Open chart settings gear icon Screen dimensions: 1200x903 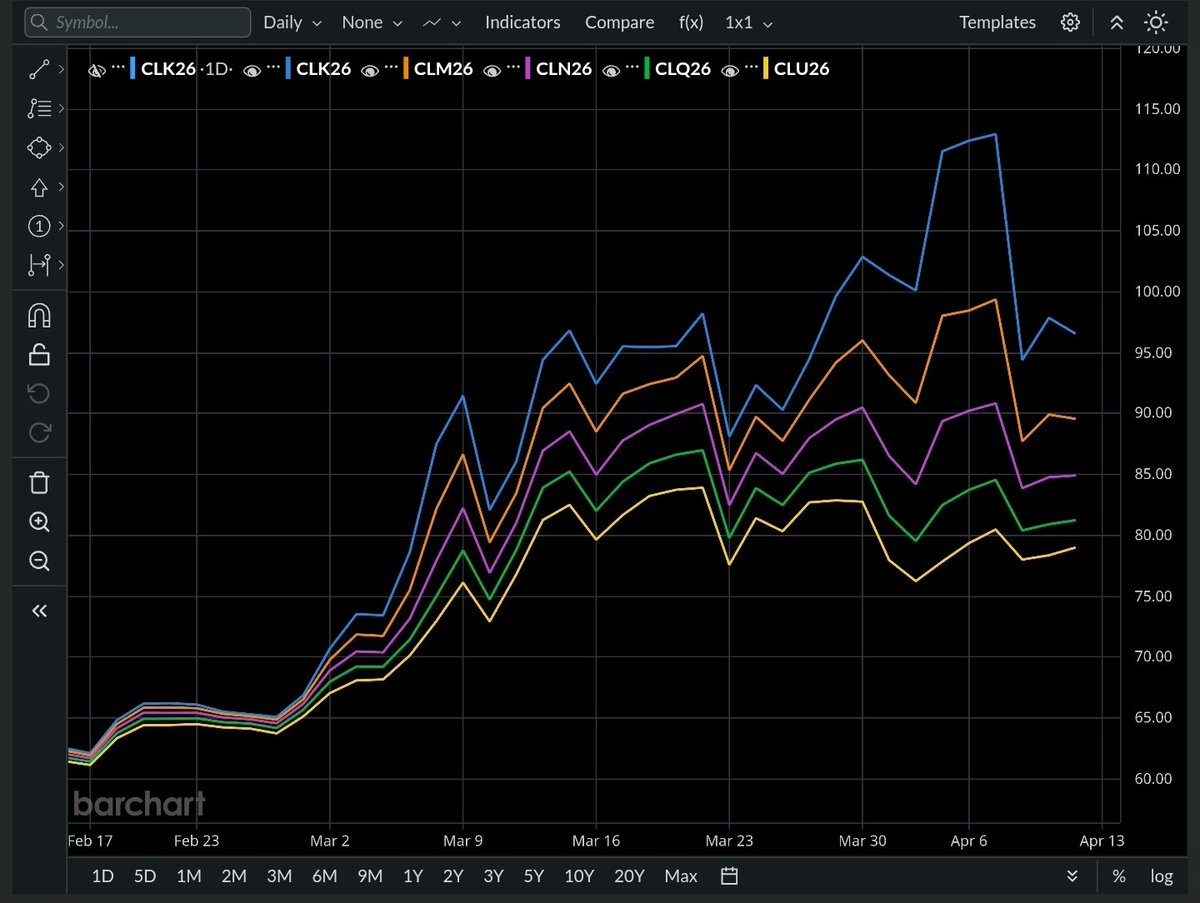point(1070,22)
